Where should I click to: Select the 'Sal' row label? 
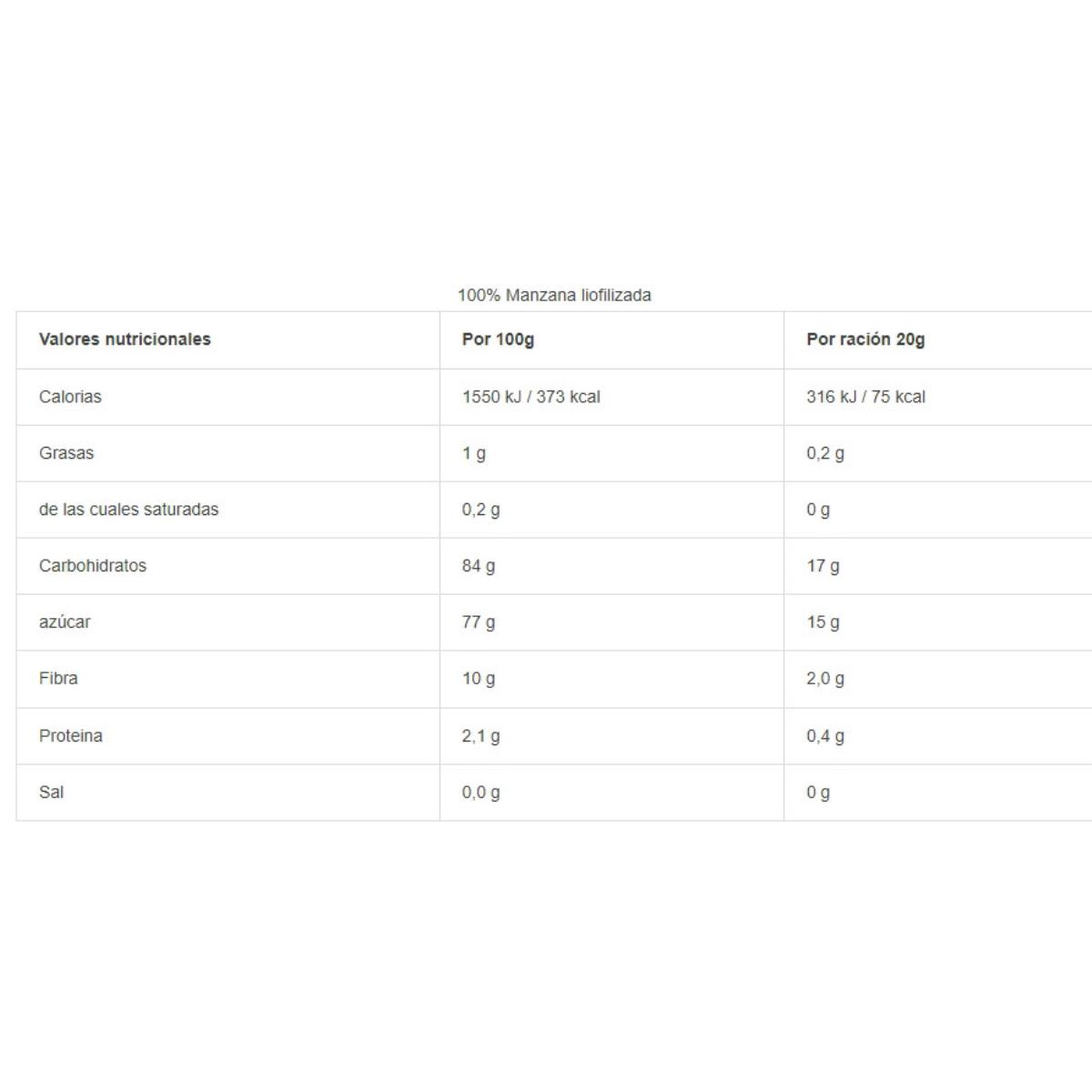[x=51, y=793]
